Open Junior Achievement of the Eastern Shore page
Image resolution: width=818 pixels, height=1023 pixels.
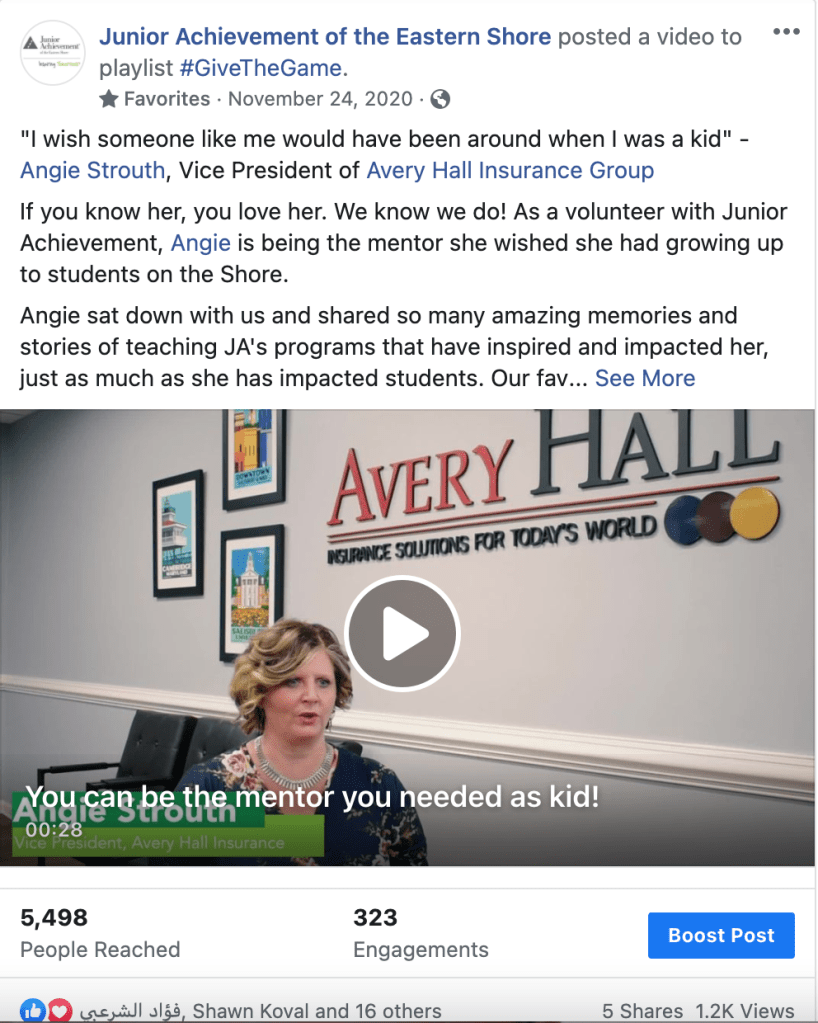point(325,37)
